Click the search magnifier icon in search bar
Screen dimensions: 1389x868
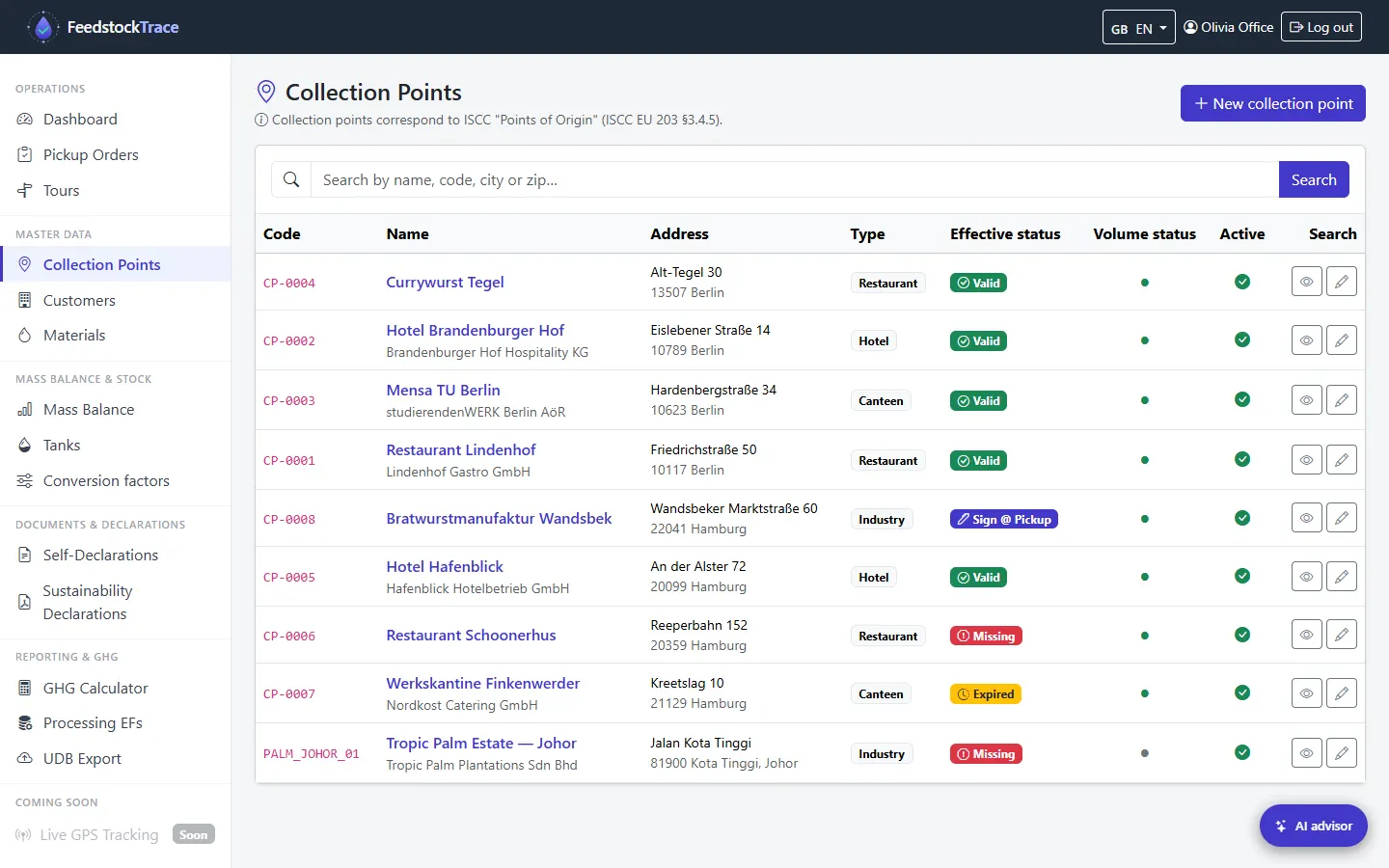coord(291,179)
